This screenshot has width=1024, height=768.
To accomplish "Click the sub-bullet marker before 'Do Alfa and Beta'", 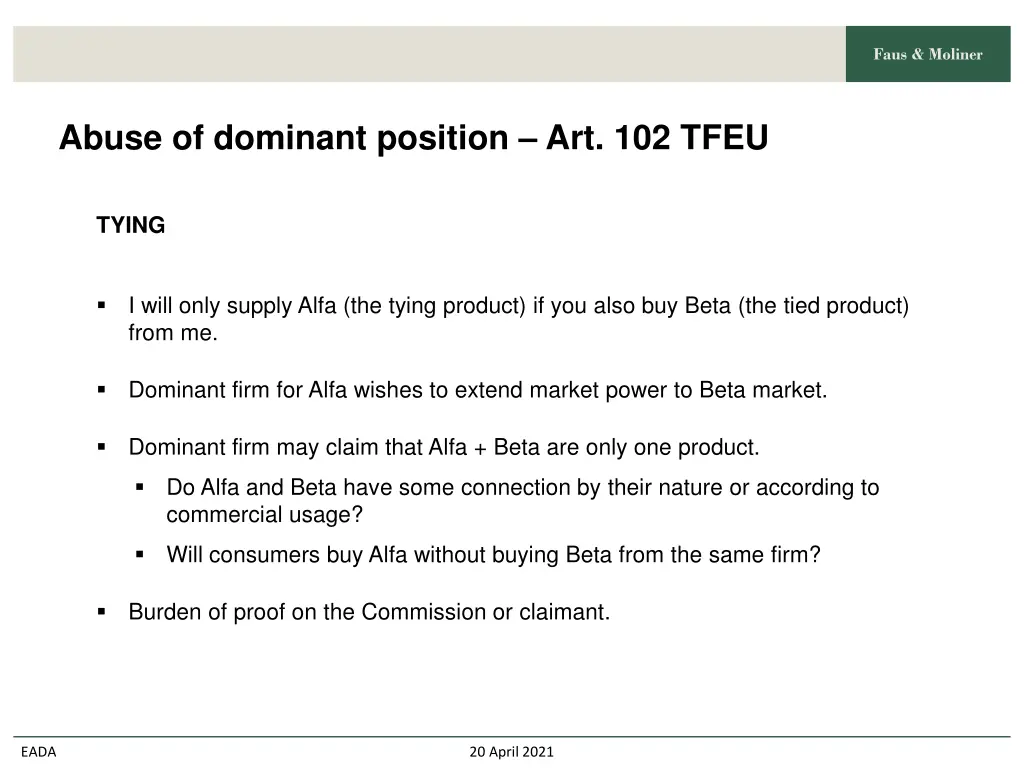I will (x=140, y=487).
